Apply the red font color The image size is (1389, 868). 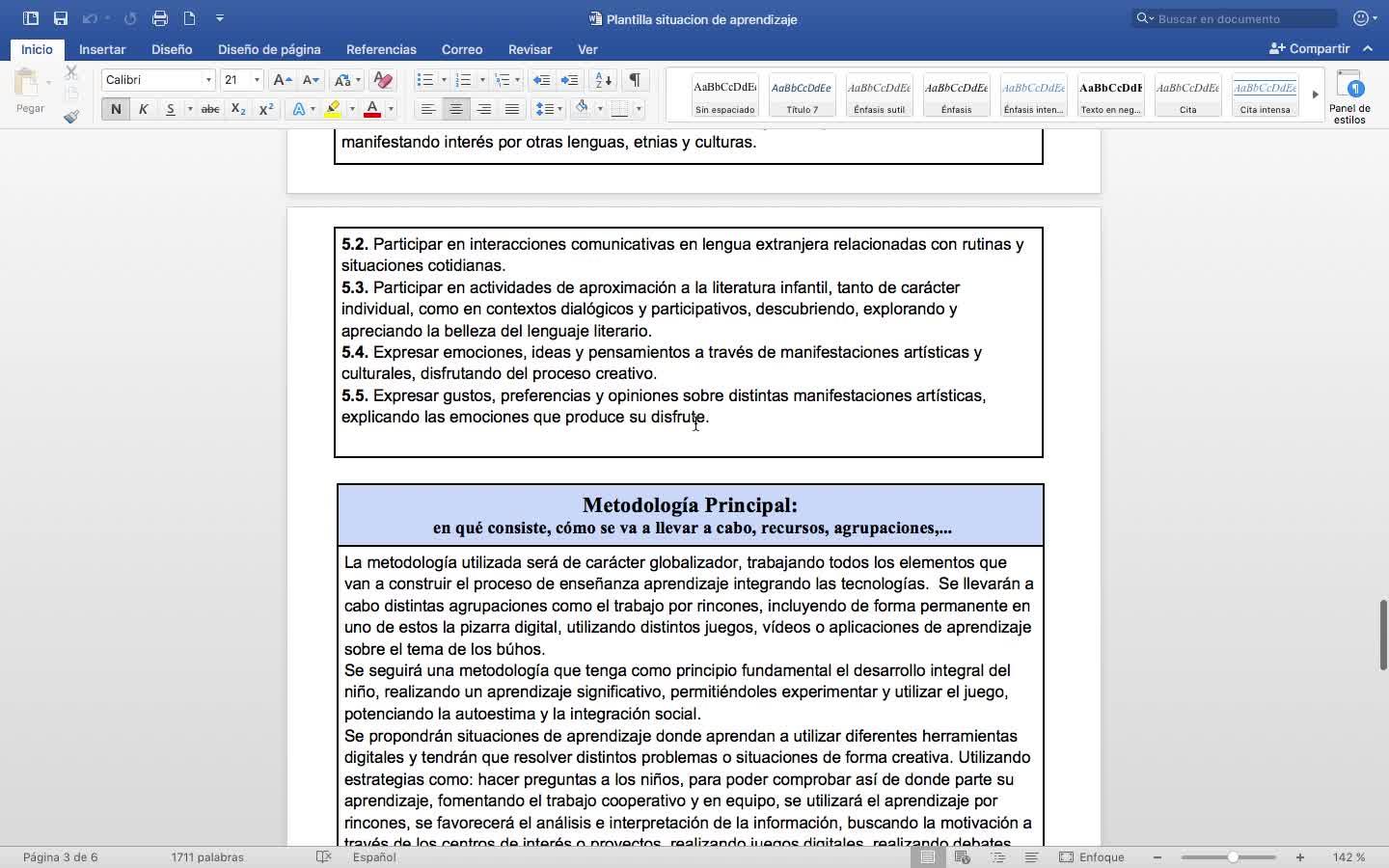pyautogui.click(x=372, y=109)
